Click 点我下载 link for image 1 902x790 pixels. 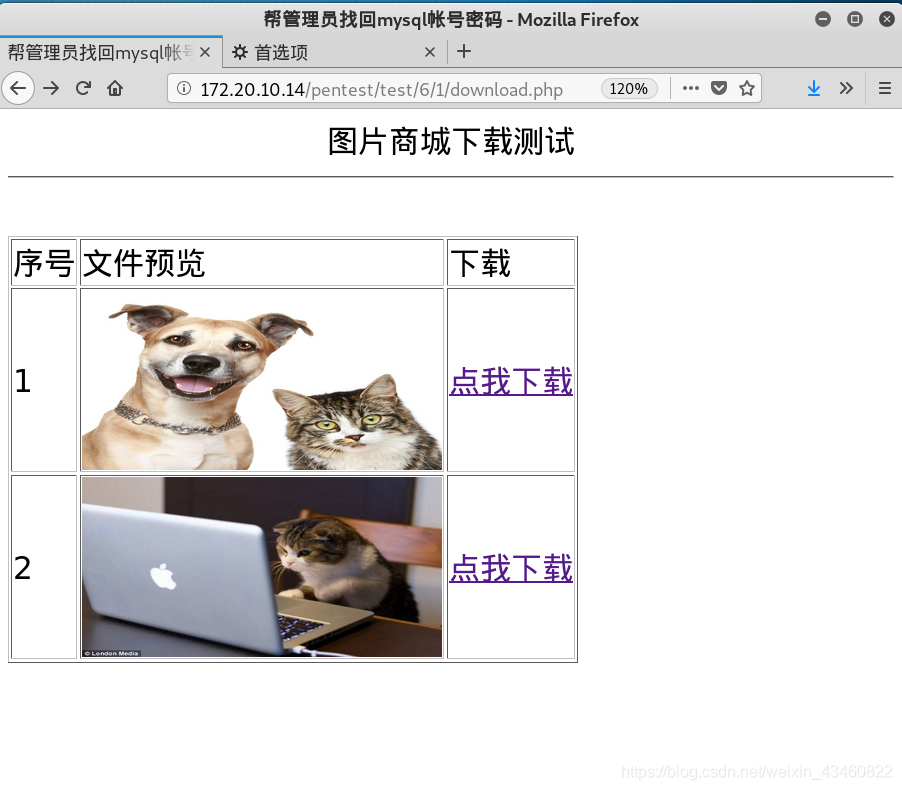(511, 381)
